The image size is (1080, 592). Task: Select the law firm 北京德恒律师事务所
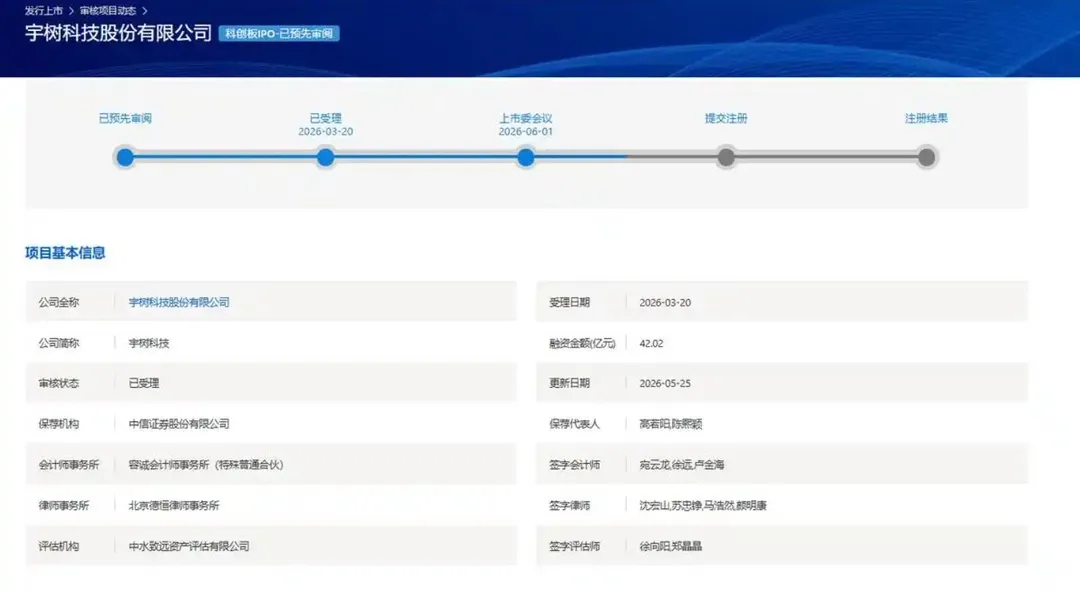pos(174,505)
